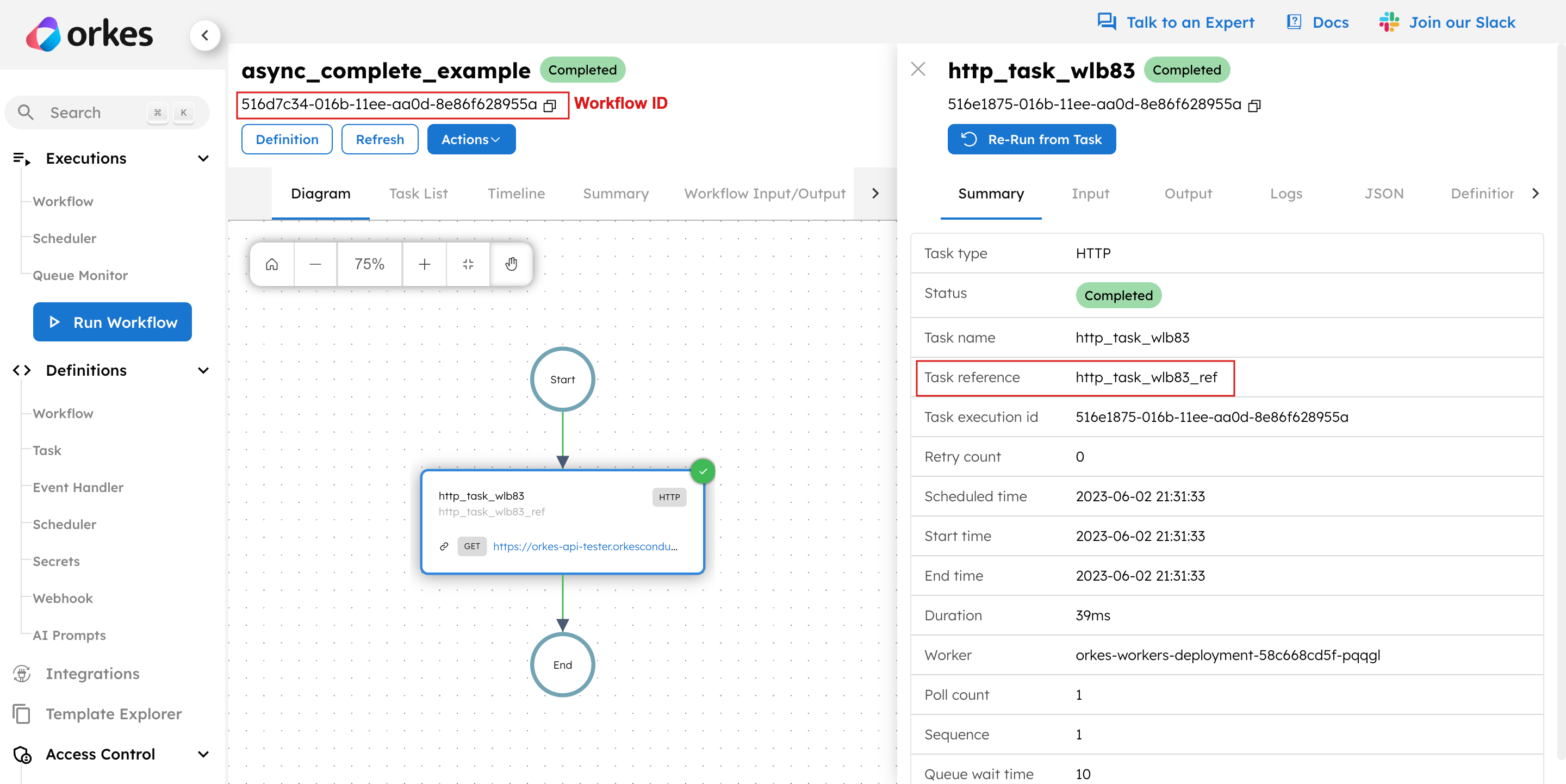The height and width of the screenshot is (784, 1566).
Task: Click the Definitions code brackets icon
Action: pyautogui.click(x=22, y=370)
